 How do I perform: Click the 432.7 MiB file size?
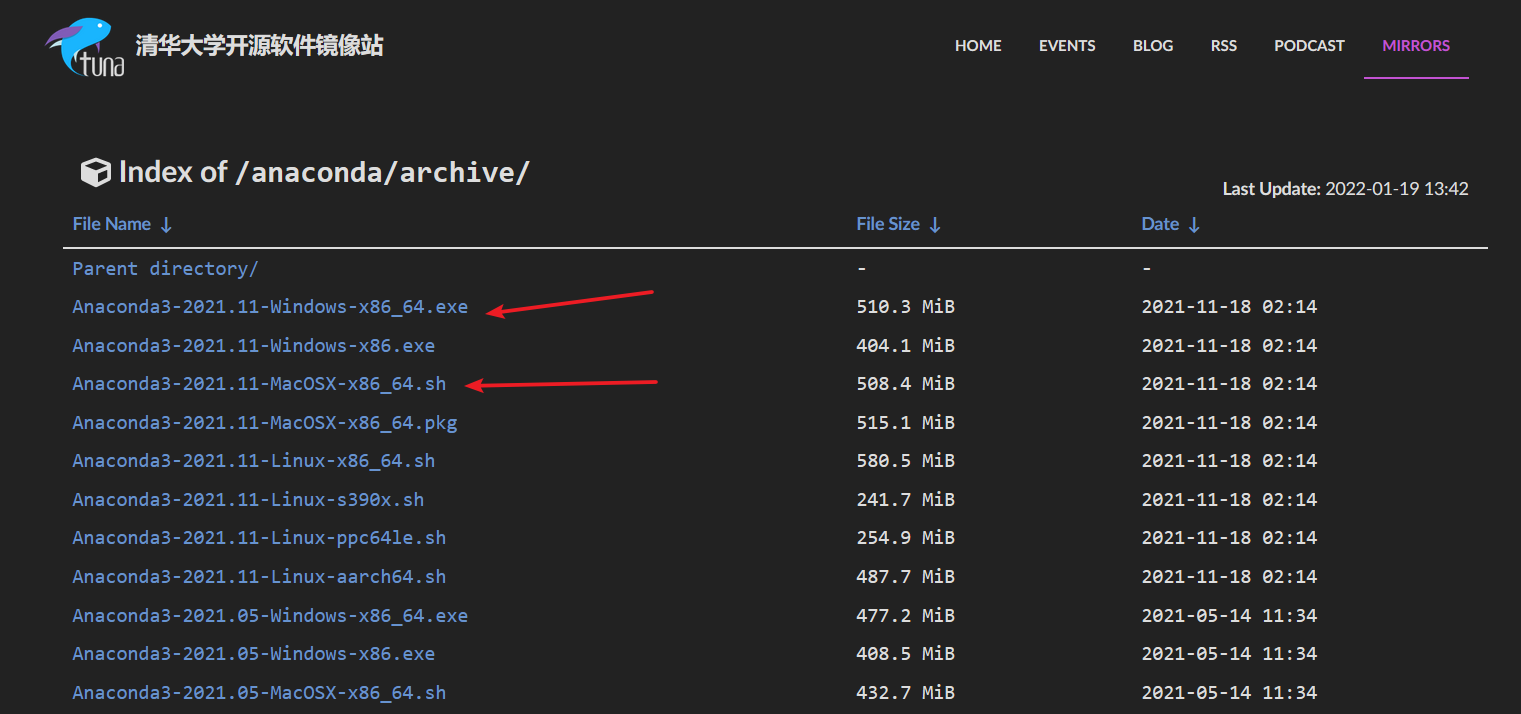point(906,693)
